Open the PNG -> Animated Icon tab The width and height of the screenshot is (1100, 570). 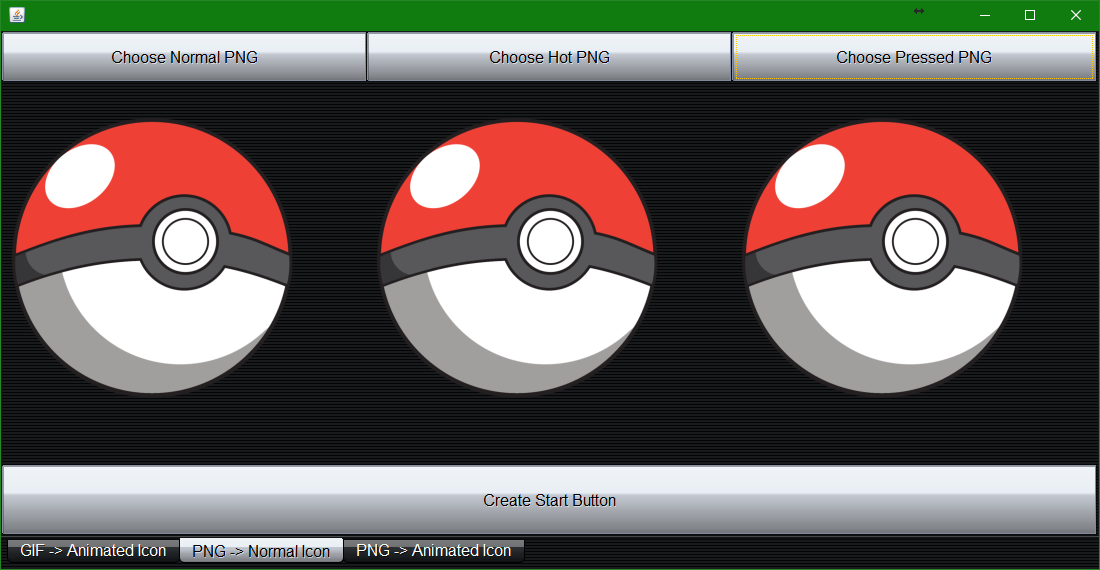click(434, 550)
